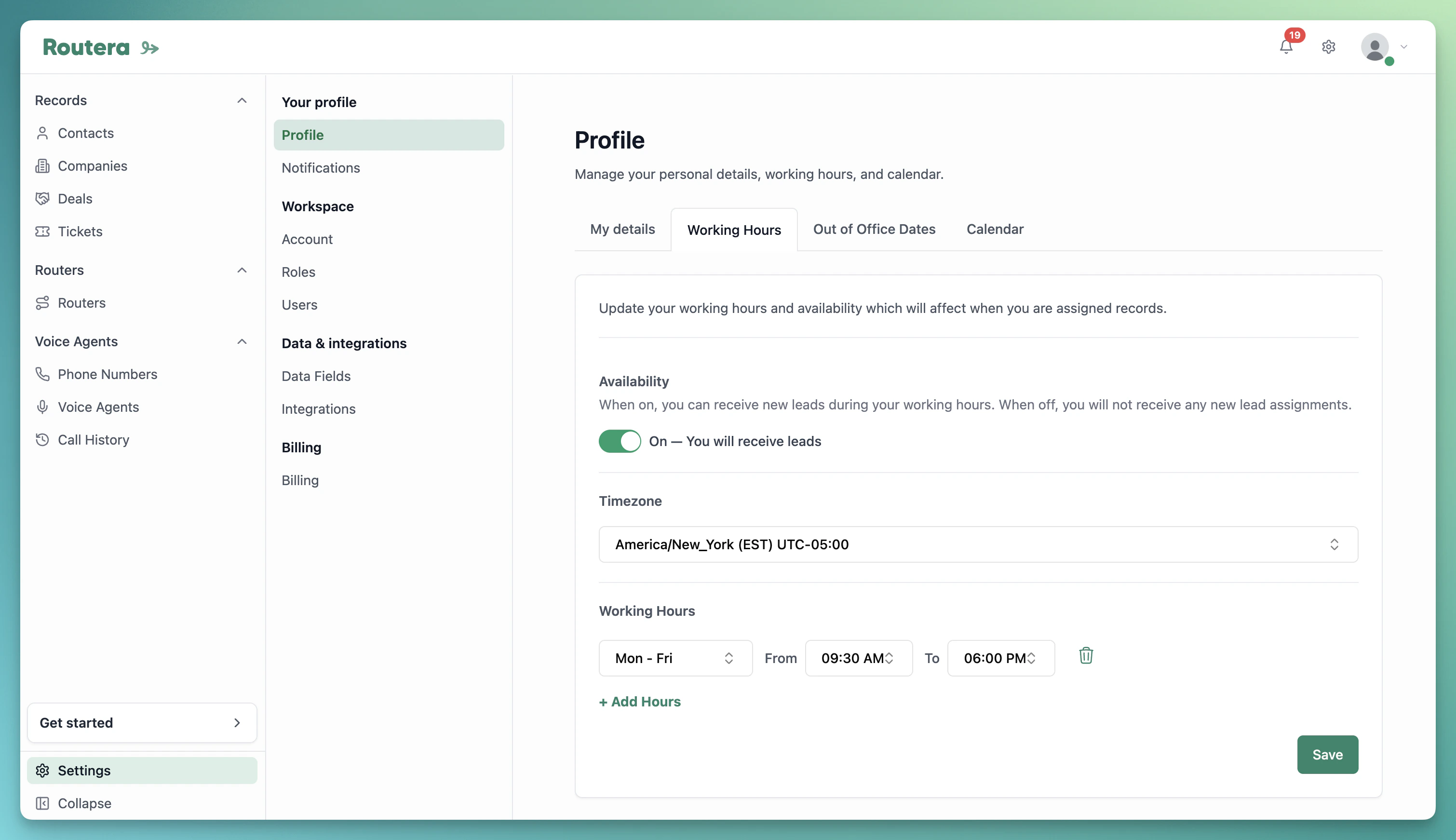Click + Add Hours link

click(639, 702)
